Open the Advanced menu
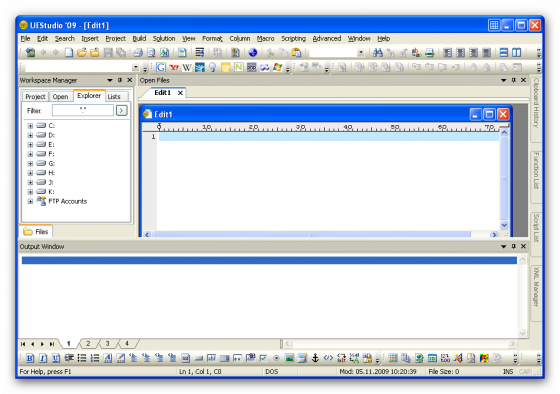Screen dimensions: 560x394 326,39
